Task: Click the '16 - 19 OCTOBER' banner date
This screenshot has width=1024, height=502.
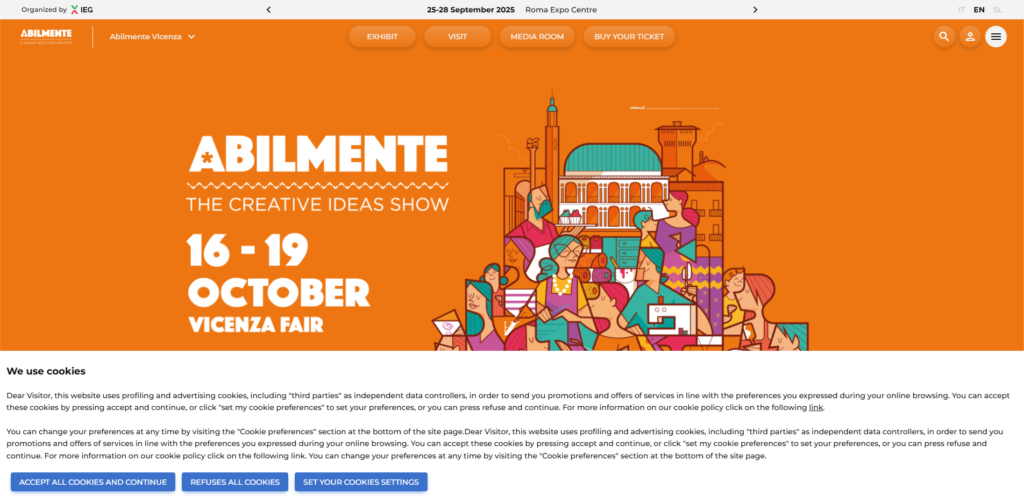Action: (278, 270)
